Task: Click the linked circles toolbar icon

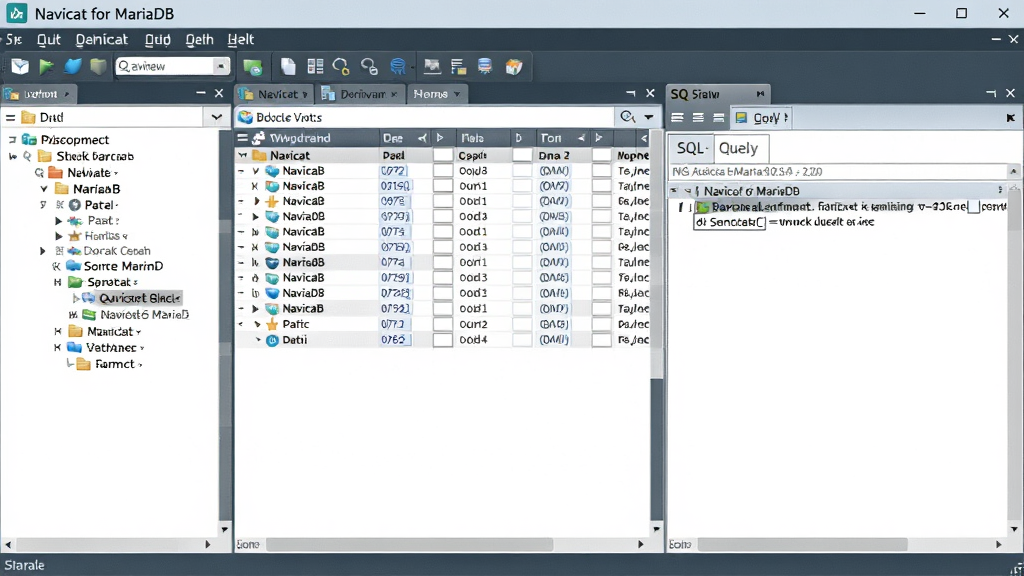Action: (x=369, y=66)
